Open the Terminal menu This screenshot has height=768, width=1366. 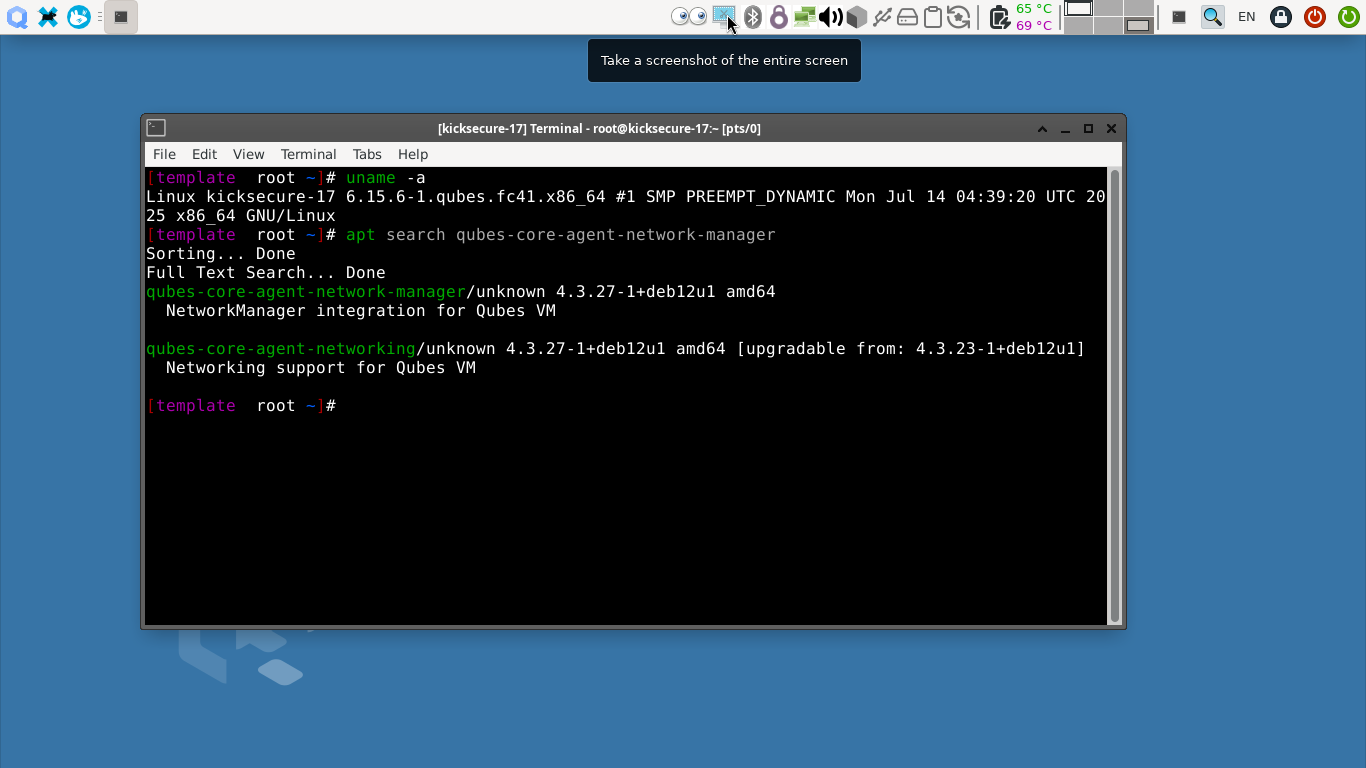[x=308, y=154]
